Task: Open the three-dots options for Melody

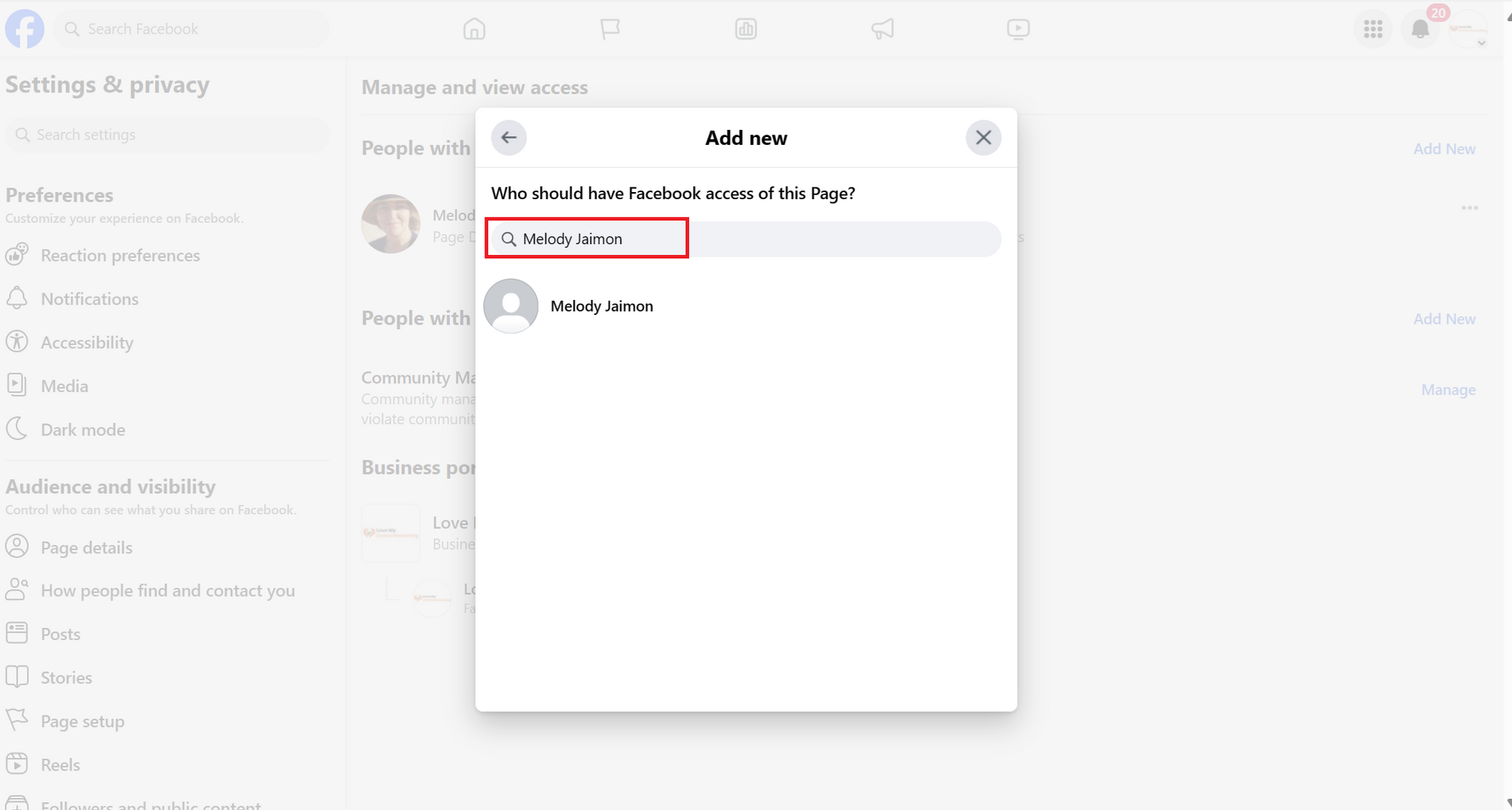Action: [x=1469, y=208]
